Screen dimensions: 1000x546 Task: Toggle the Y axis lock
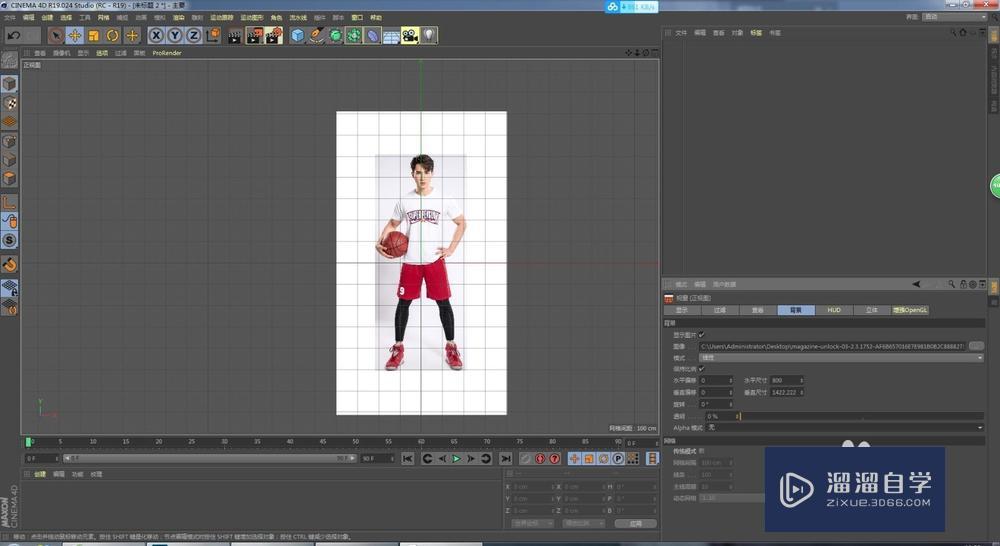175,36
